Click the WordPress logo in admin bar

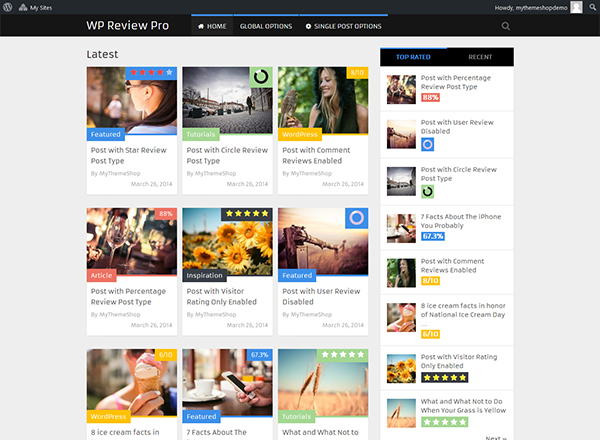click(7, 7)
